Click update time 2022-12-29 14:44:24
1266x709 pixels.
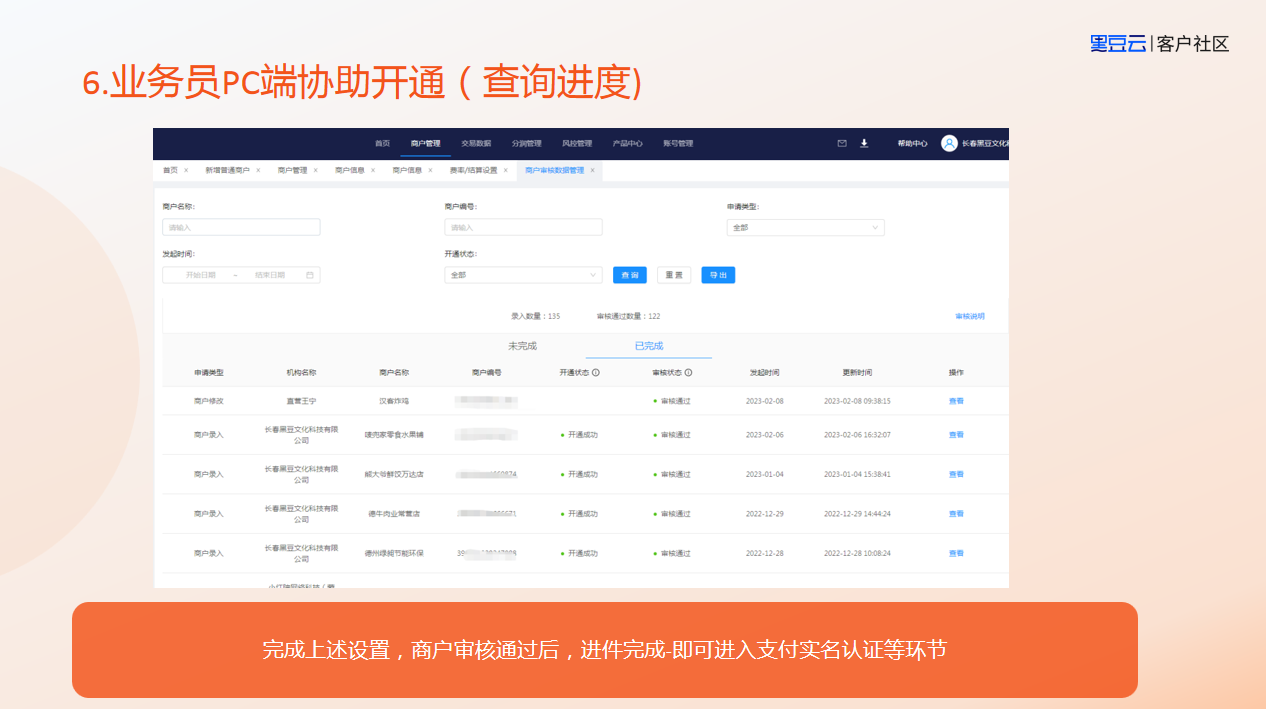[857, 514]
